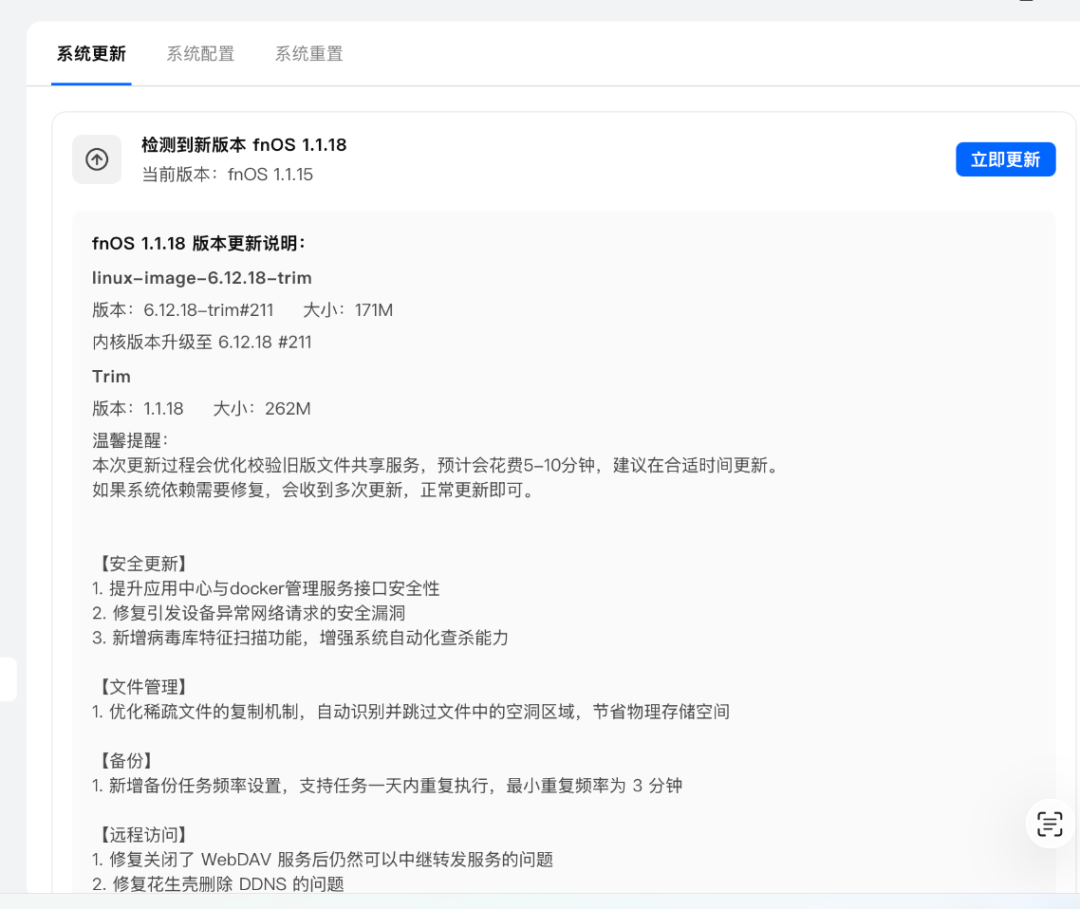The image size is (1080, 909).
Task: Switch to the 系统更新 tab
Action: pos(91,54)
